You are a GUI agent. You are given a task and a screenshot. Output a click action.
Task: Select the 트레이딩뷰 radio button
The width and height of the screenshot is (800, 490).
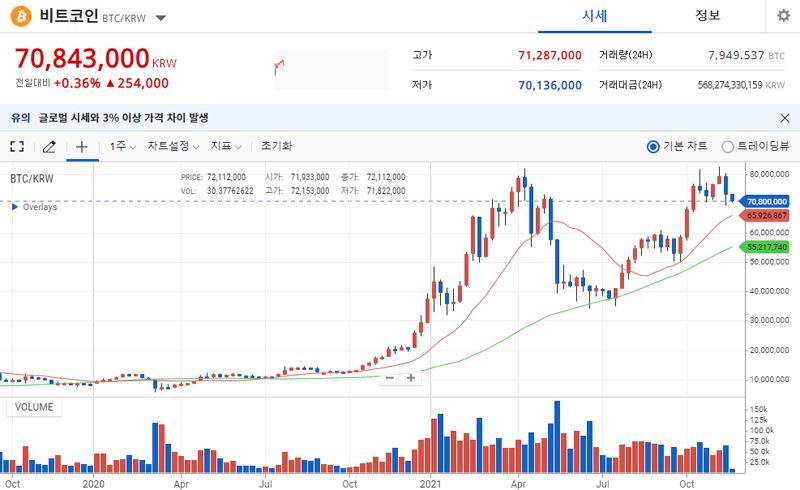728,147
